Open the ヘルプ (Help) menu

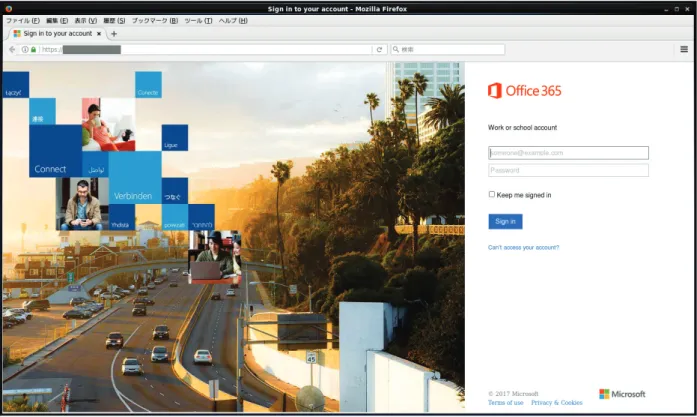click(x=233, y=20)
